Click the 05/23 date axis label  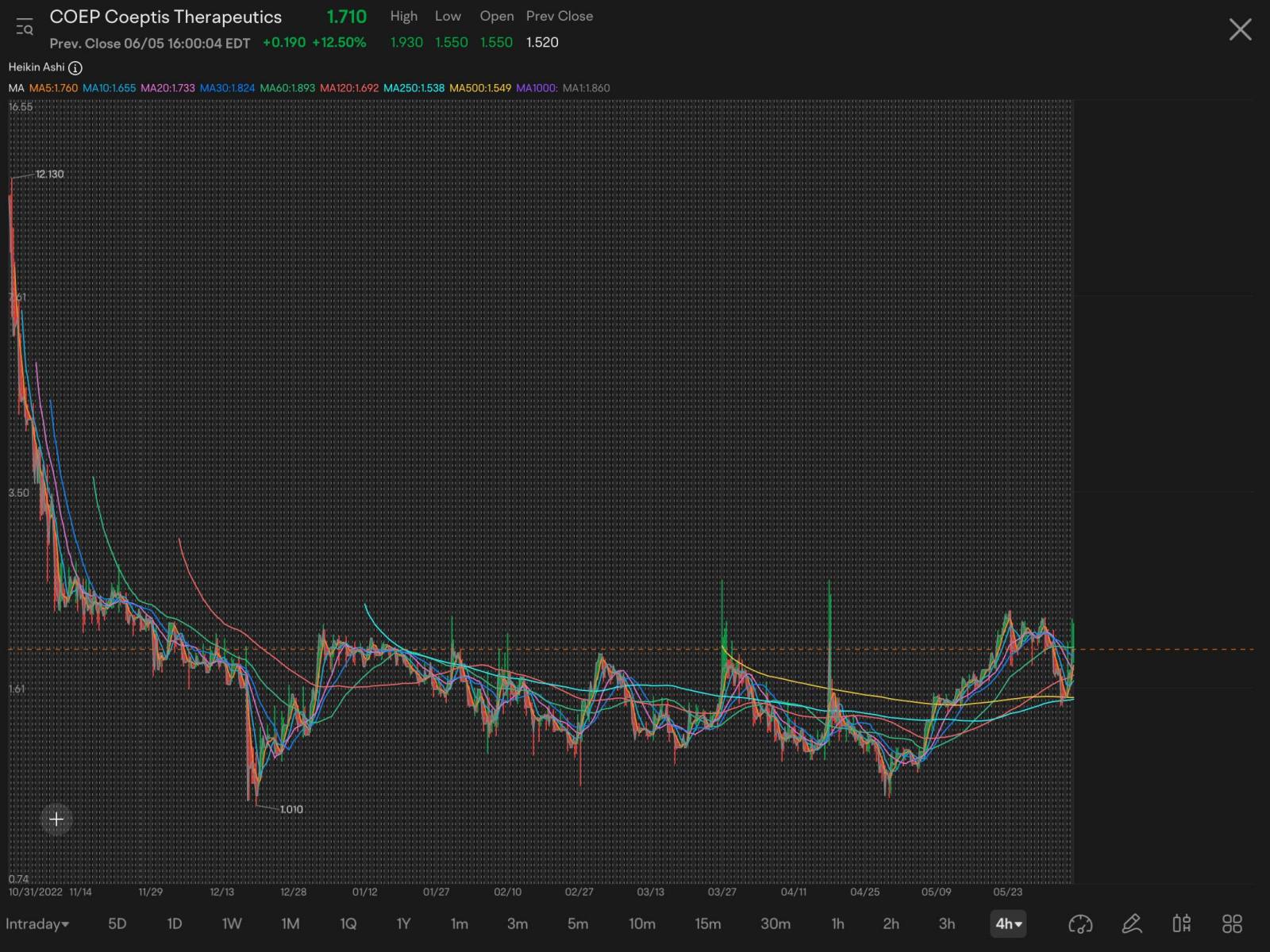[1008, 892]
